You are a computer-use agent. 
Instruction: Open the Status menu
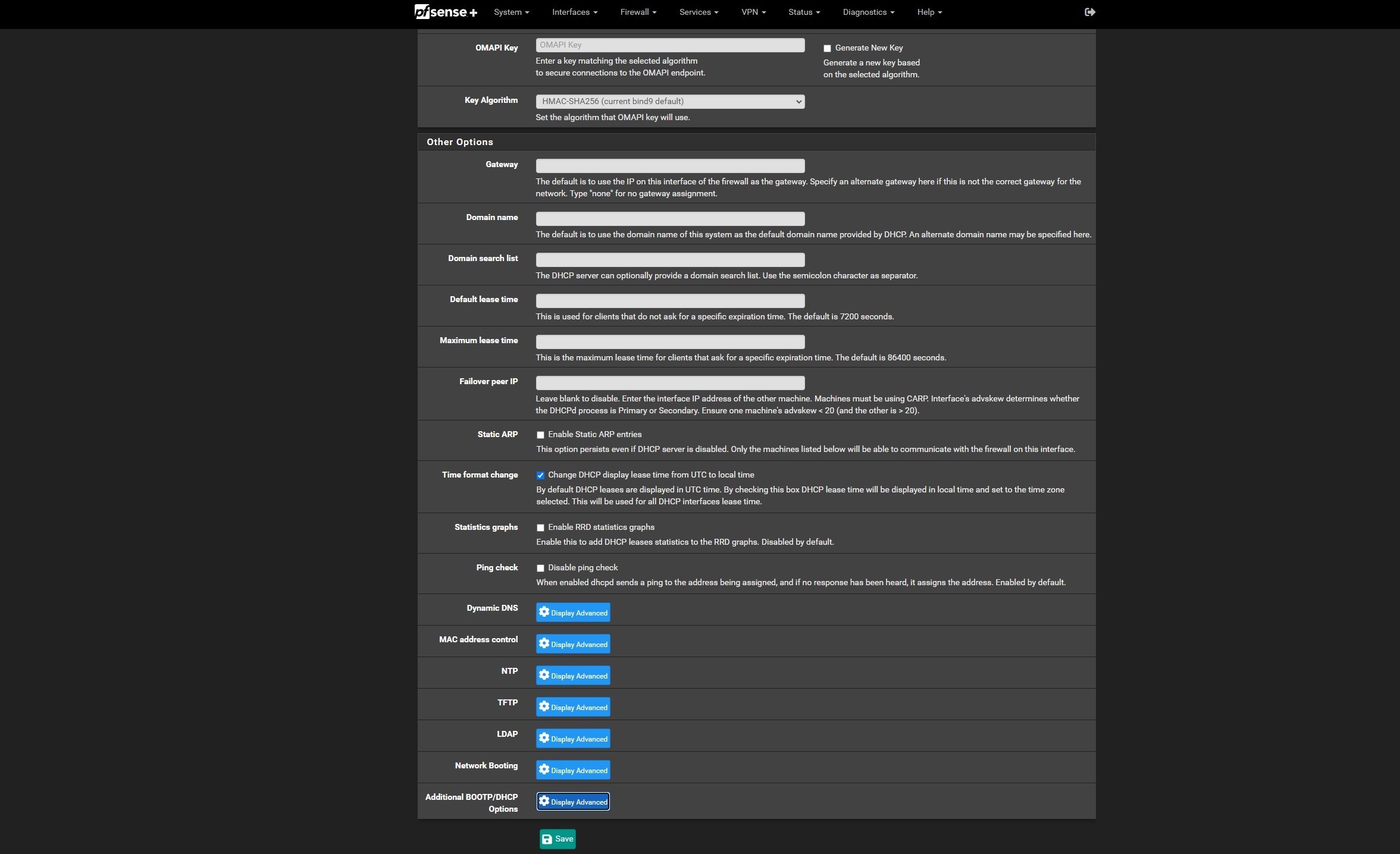pos(804,12)
